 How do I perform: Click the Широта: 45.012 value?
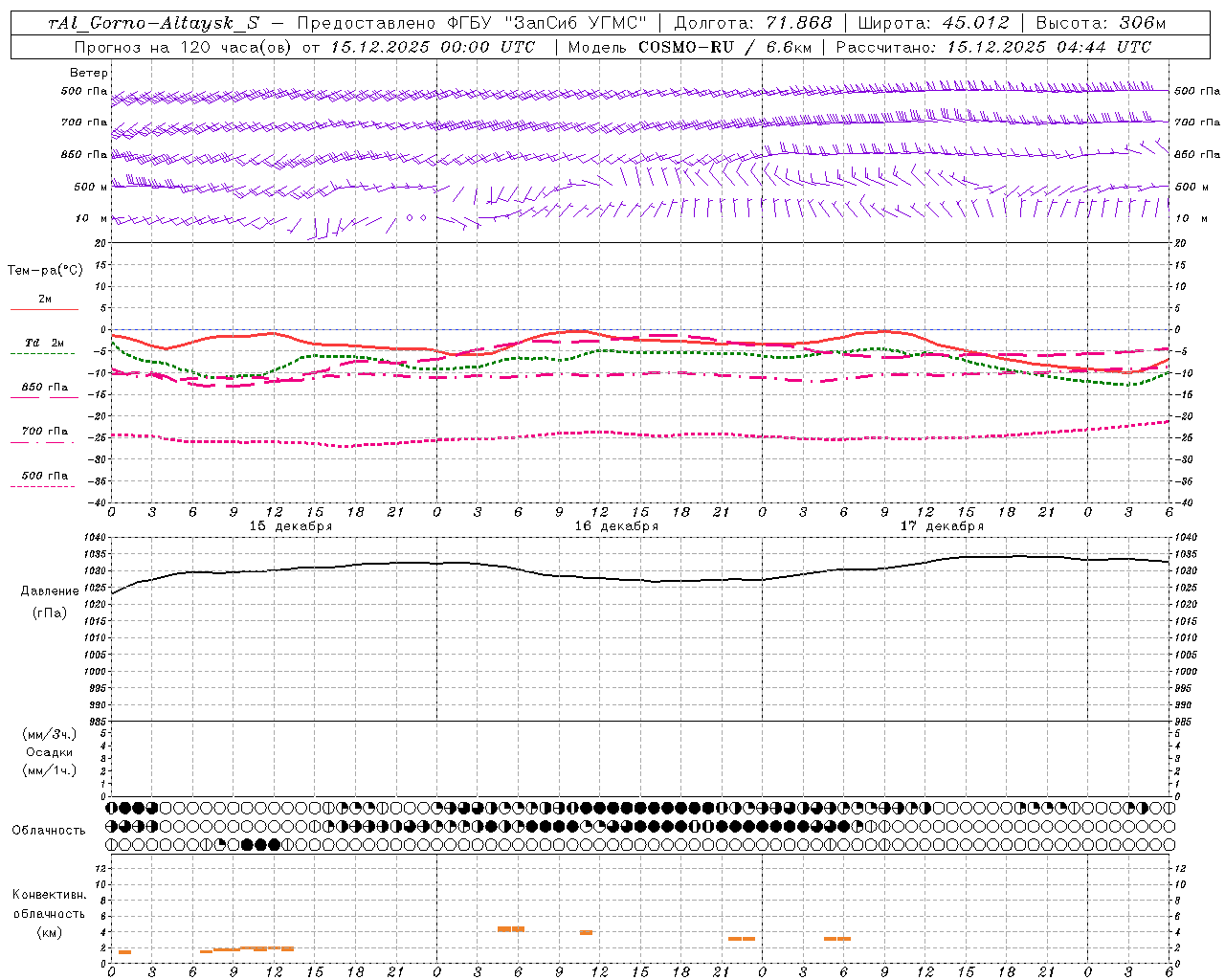933,23
